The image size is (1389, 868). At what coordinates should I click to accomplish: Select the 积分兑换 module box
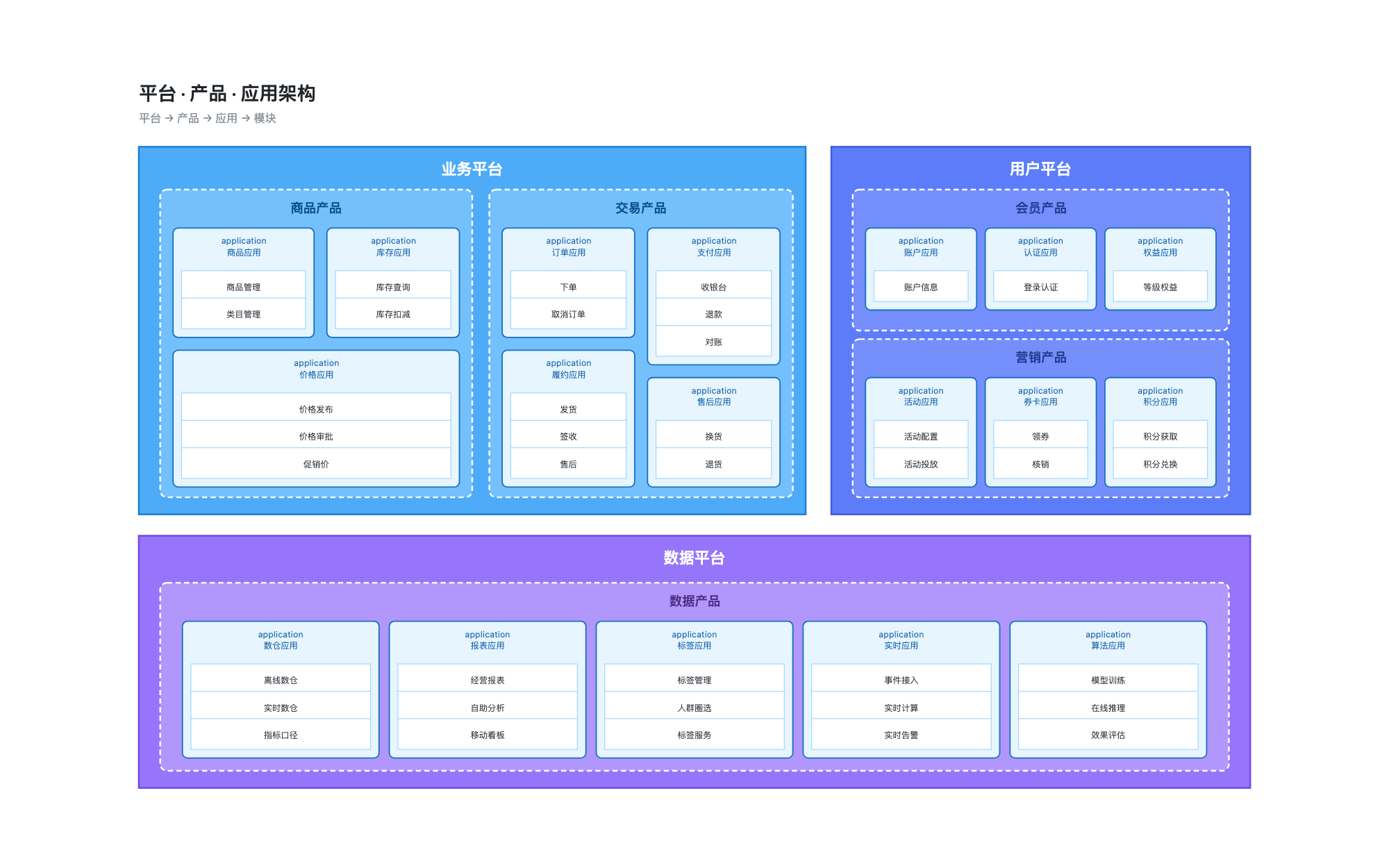(x=1160, y=464)
